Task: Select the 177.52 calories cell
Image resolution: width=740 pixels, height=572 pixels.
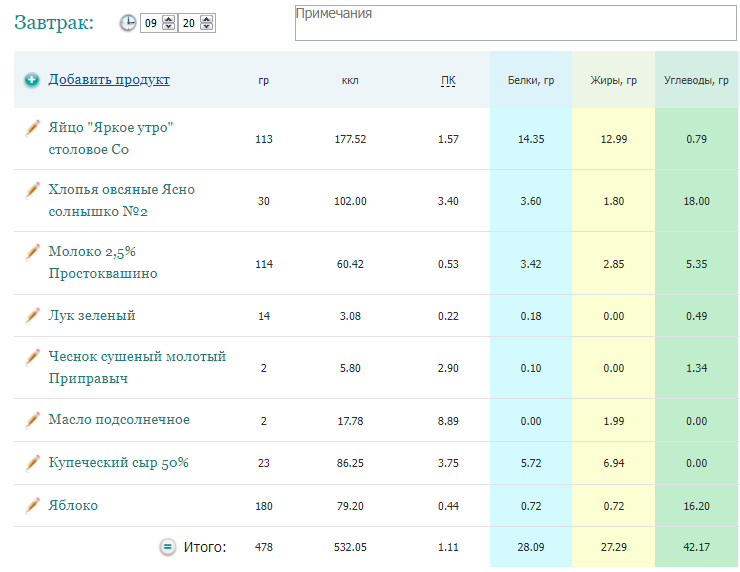Action: 350,139
